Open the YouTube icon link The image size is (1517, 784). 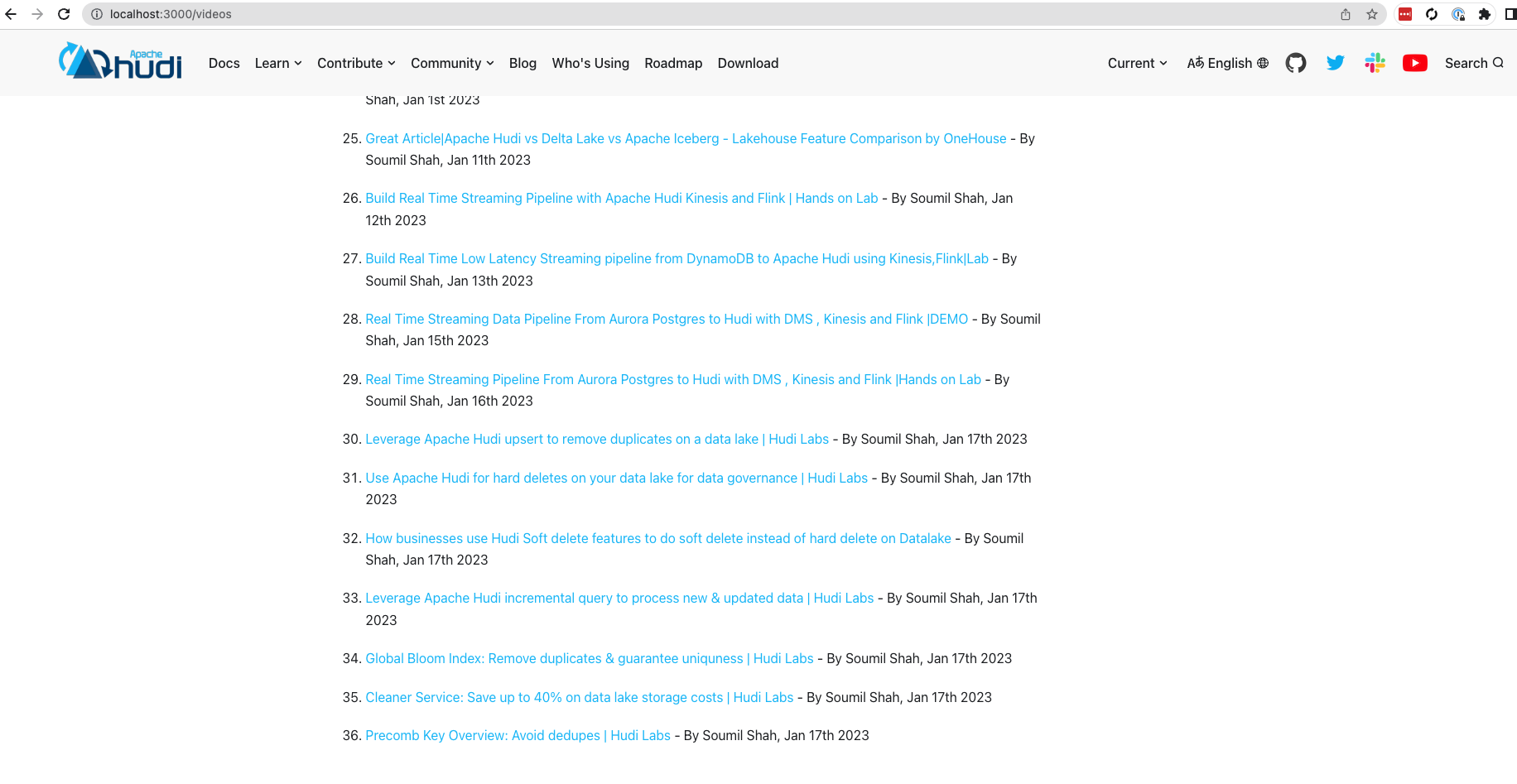point(1415,63)
